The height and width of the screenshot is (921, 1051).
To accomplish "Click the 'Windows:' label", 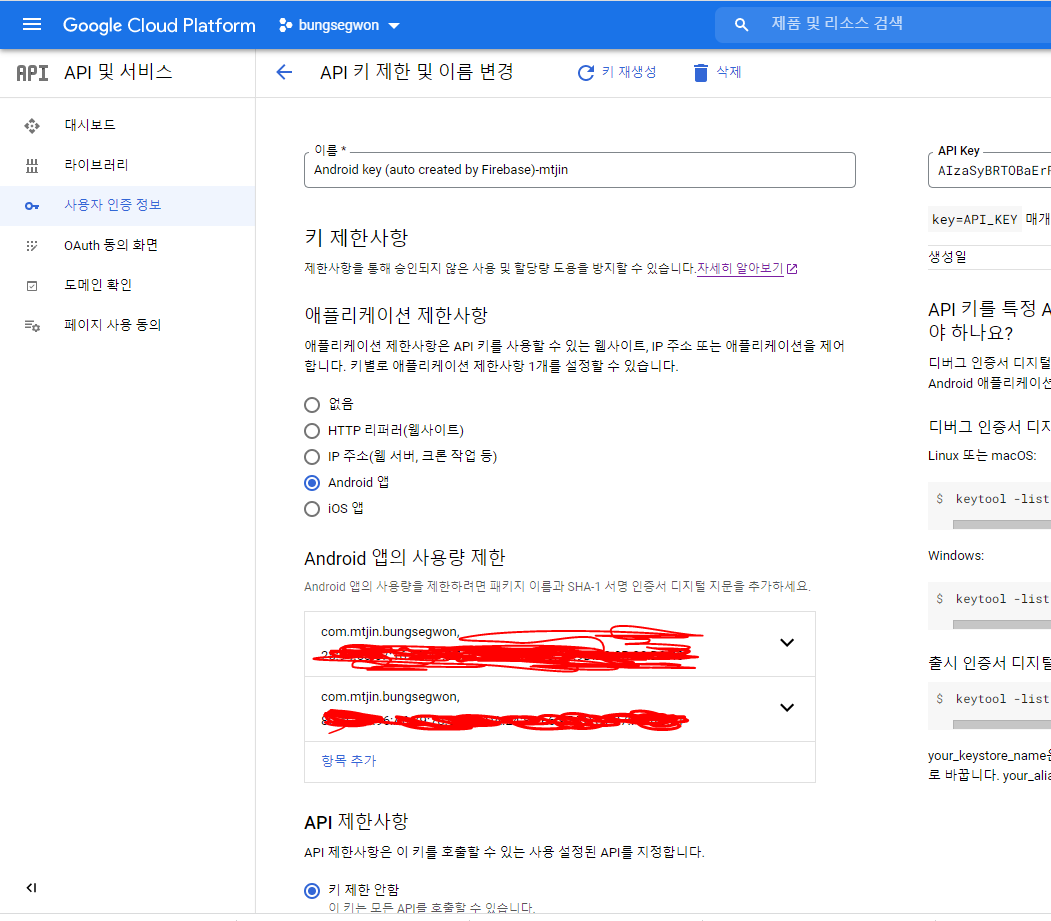I will pos(956,556).
